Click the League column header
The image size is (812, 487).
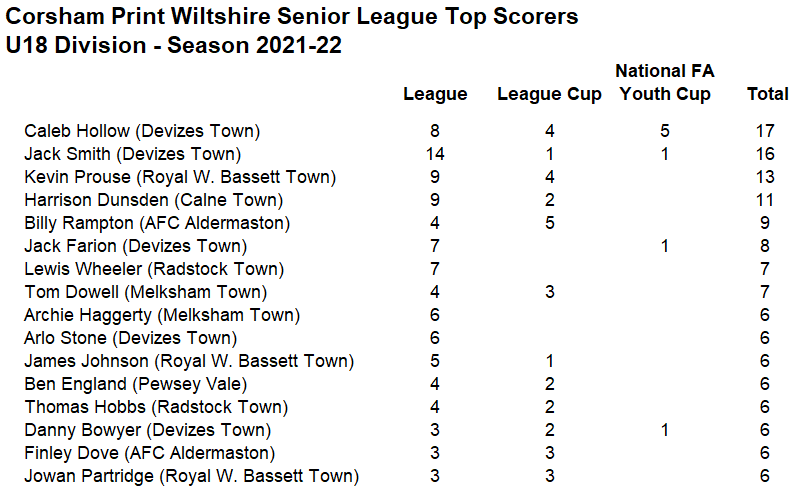click(x=435, y=94)
